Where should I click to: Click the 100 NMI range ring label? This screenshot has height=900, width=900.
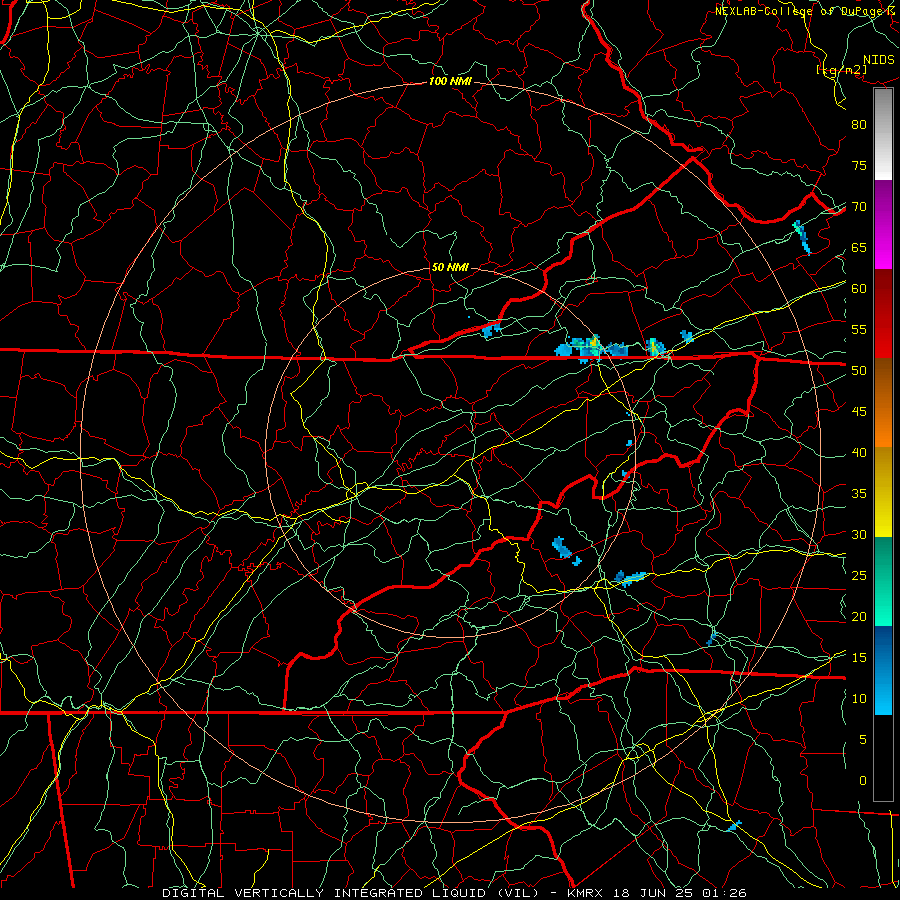click(450, 82)
